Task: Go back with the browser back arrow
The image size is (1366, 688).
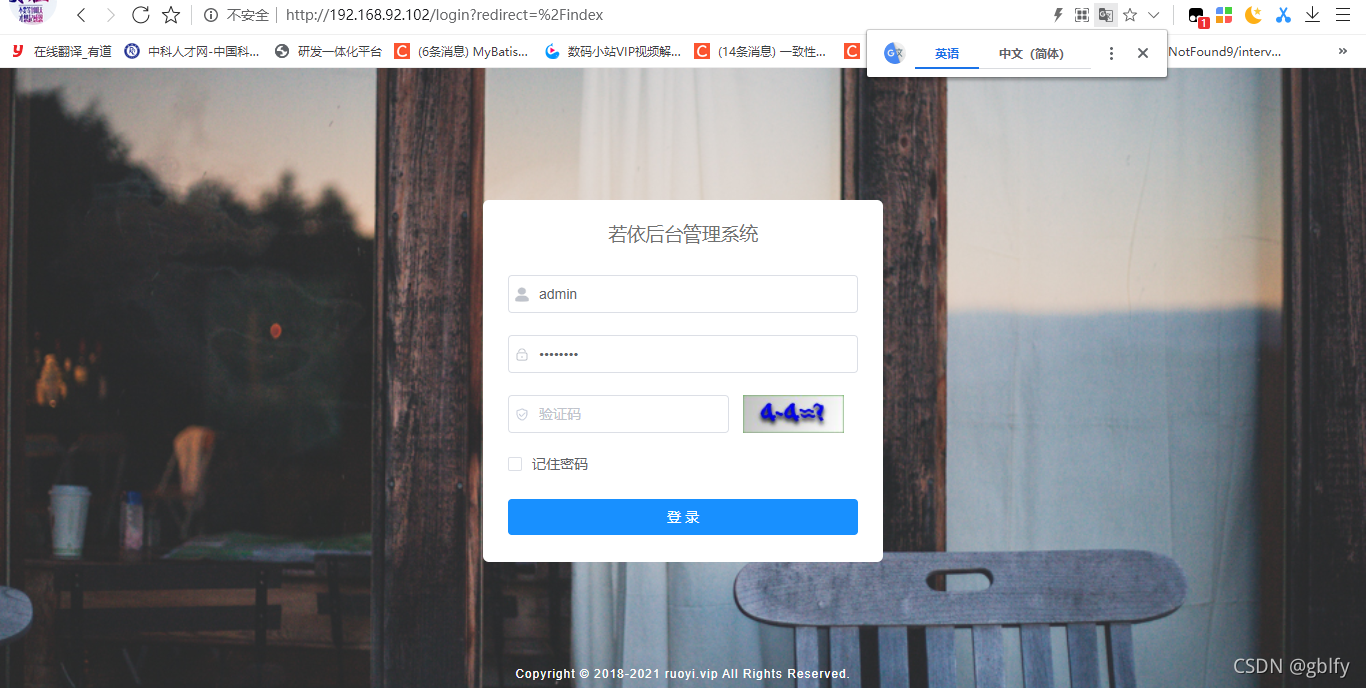Action: [81, 15]
